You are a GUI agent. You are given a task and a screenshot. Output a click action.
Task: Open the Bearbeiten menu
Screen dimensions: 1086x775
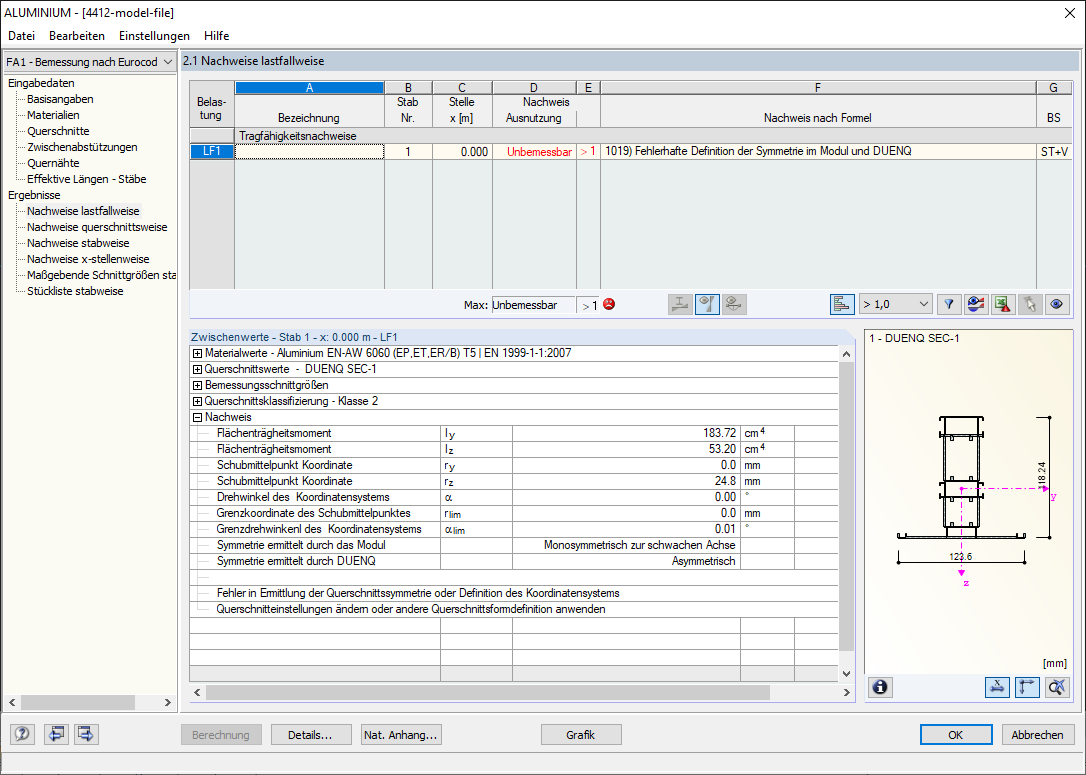[77, 36]
